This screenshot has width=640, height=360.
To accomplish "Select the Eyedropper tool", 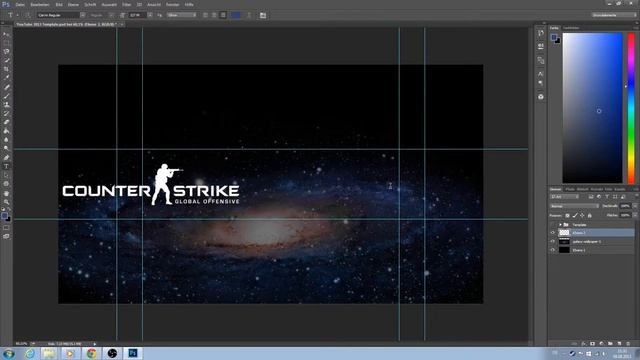I will click(6, 78).
